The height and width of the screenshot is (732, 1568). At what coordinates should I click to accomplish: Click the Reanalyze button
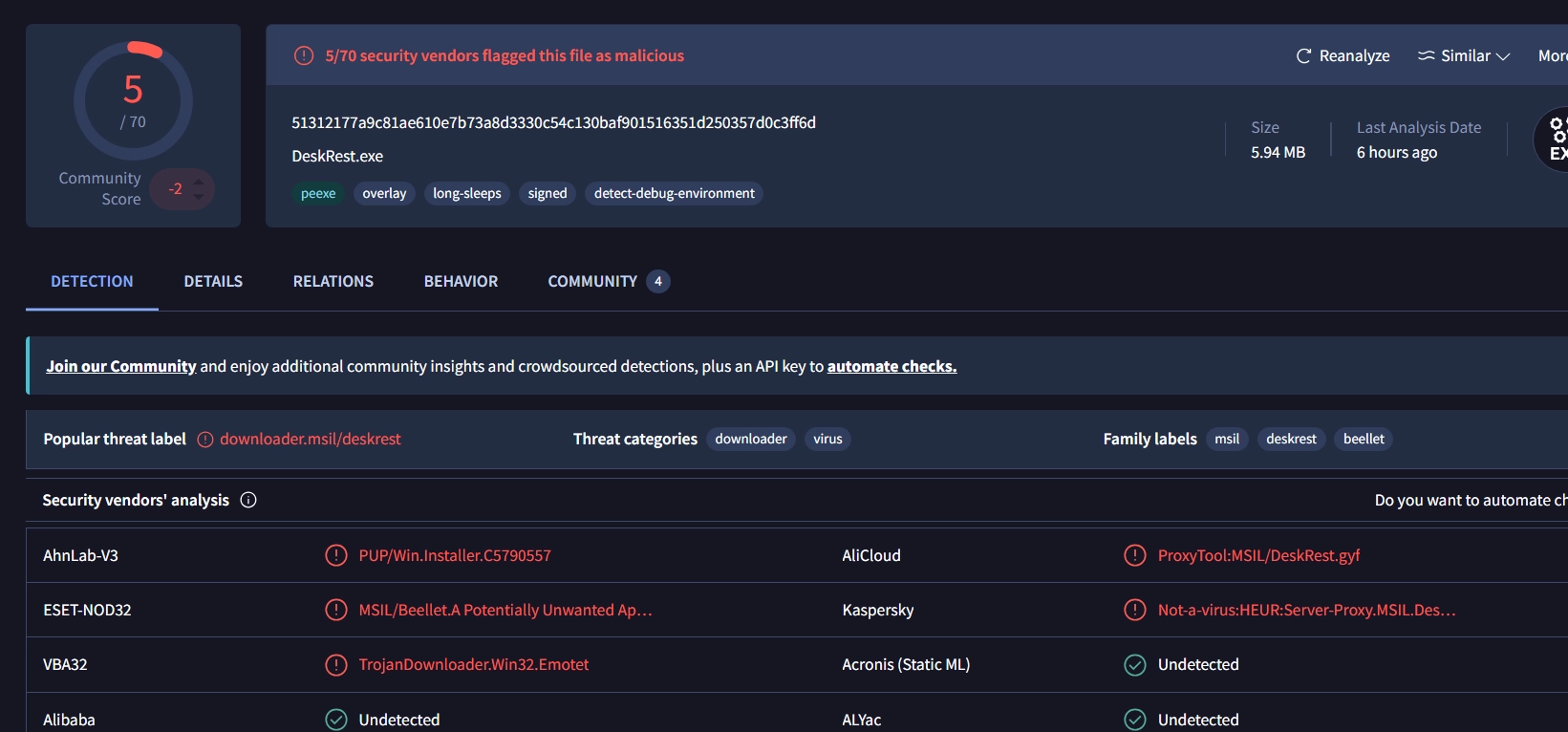1342,55
